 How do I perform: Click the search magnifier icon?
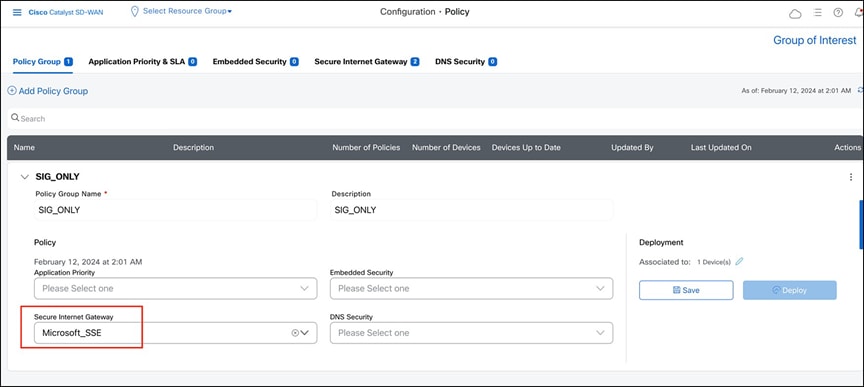tap(15, 118)
